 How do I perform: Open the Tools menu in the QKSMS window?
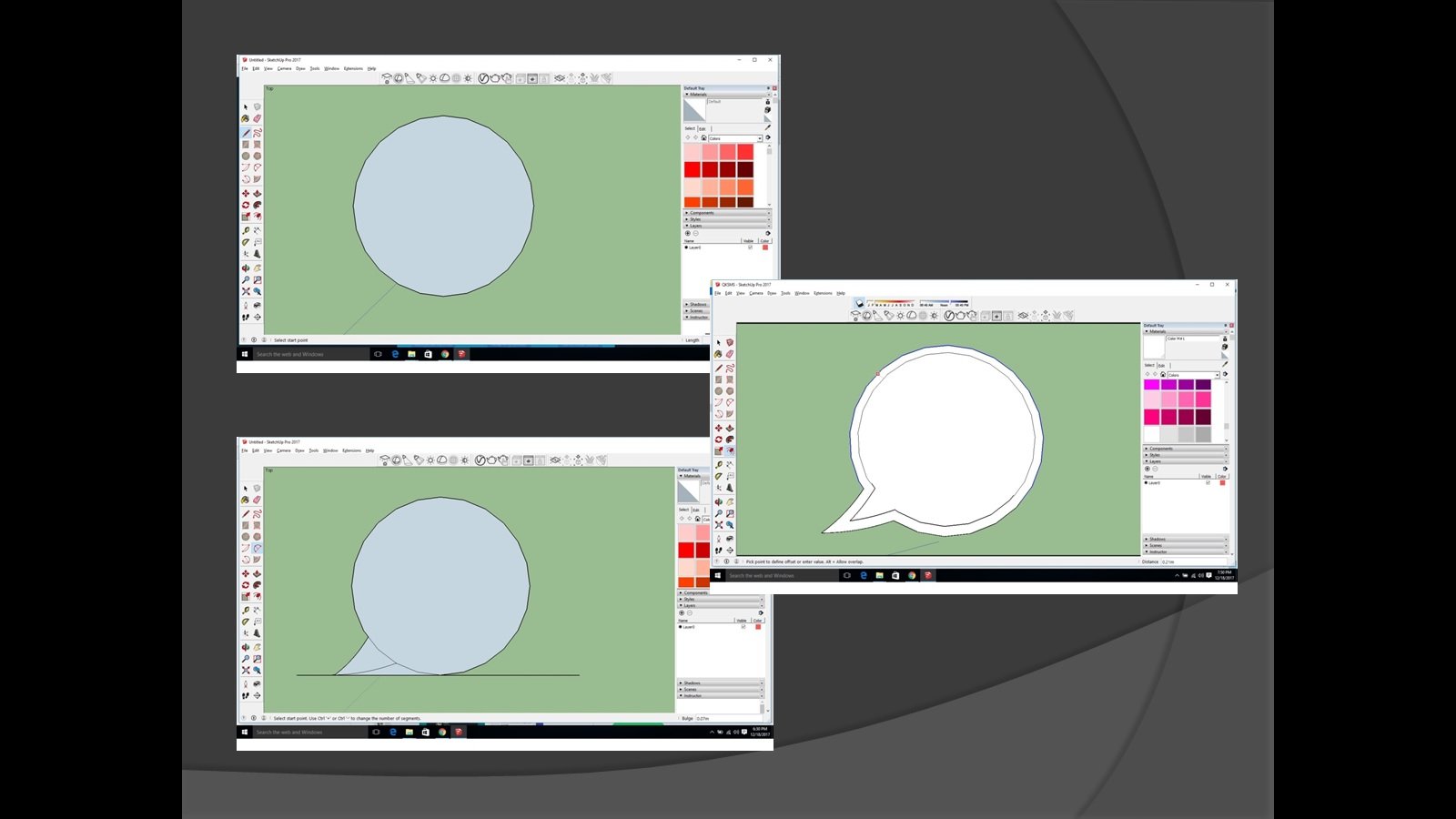tap(785, 293)
